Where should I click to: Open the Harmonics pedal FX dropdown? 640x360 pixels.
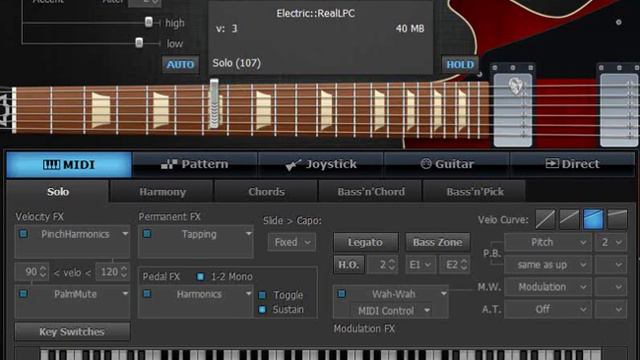[x=248, y=294]
